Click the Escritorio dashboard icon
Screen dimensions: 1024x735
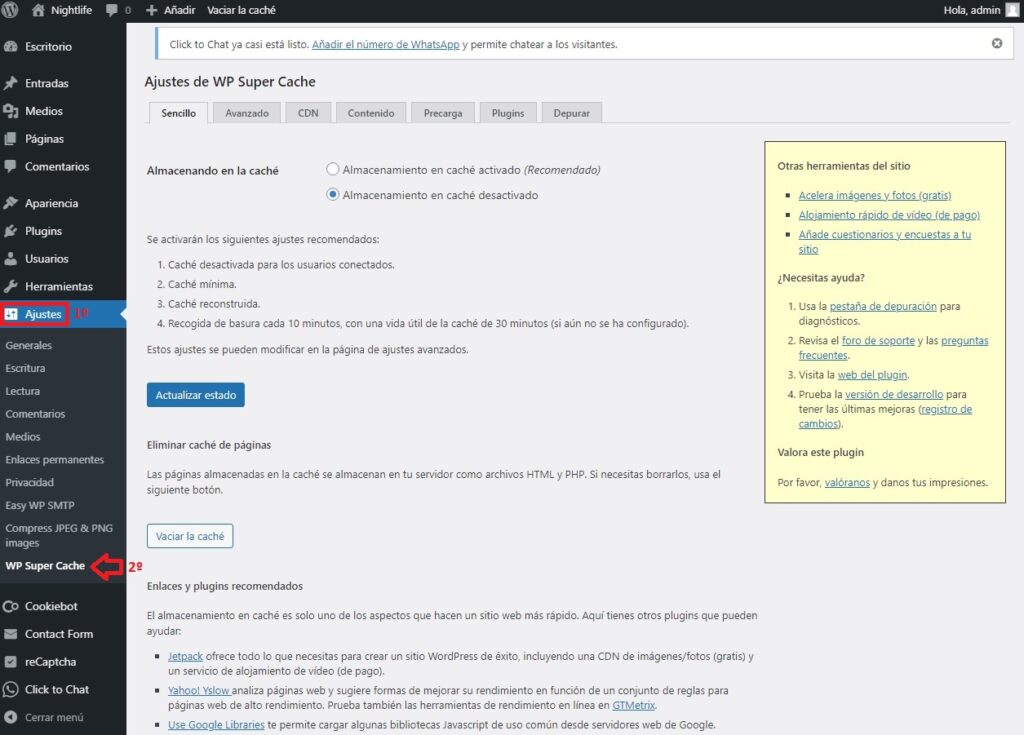coord(10,46)
